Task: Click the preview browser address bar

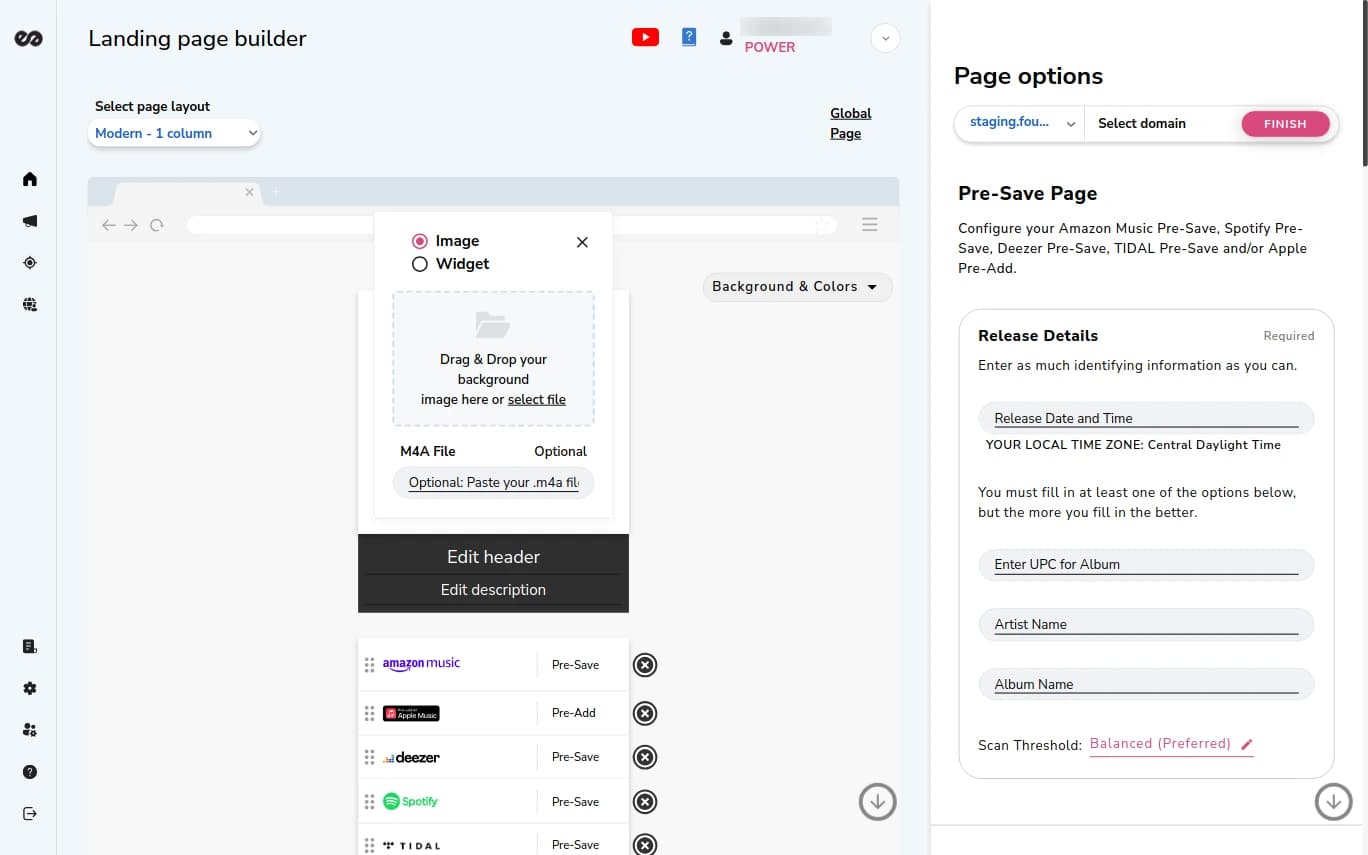Action: [x=512, y=225]
